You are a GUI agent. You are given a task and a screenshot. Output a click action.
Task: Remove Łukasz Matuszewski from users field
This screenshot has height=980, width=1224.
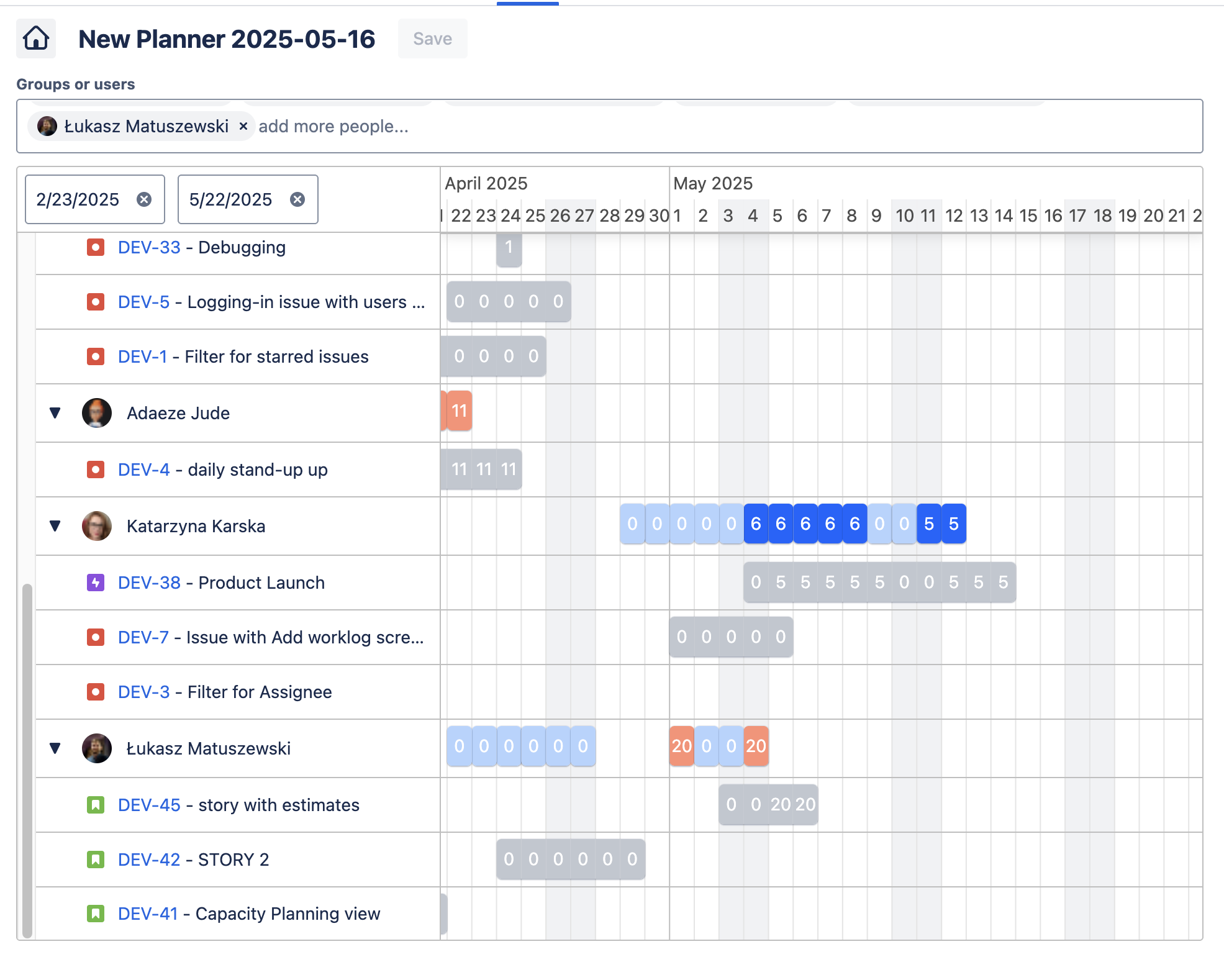(243, 126)
